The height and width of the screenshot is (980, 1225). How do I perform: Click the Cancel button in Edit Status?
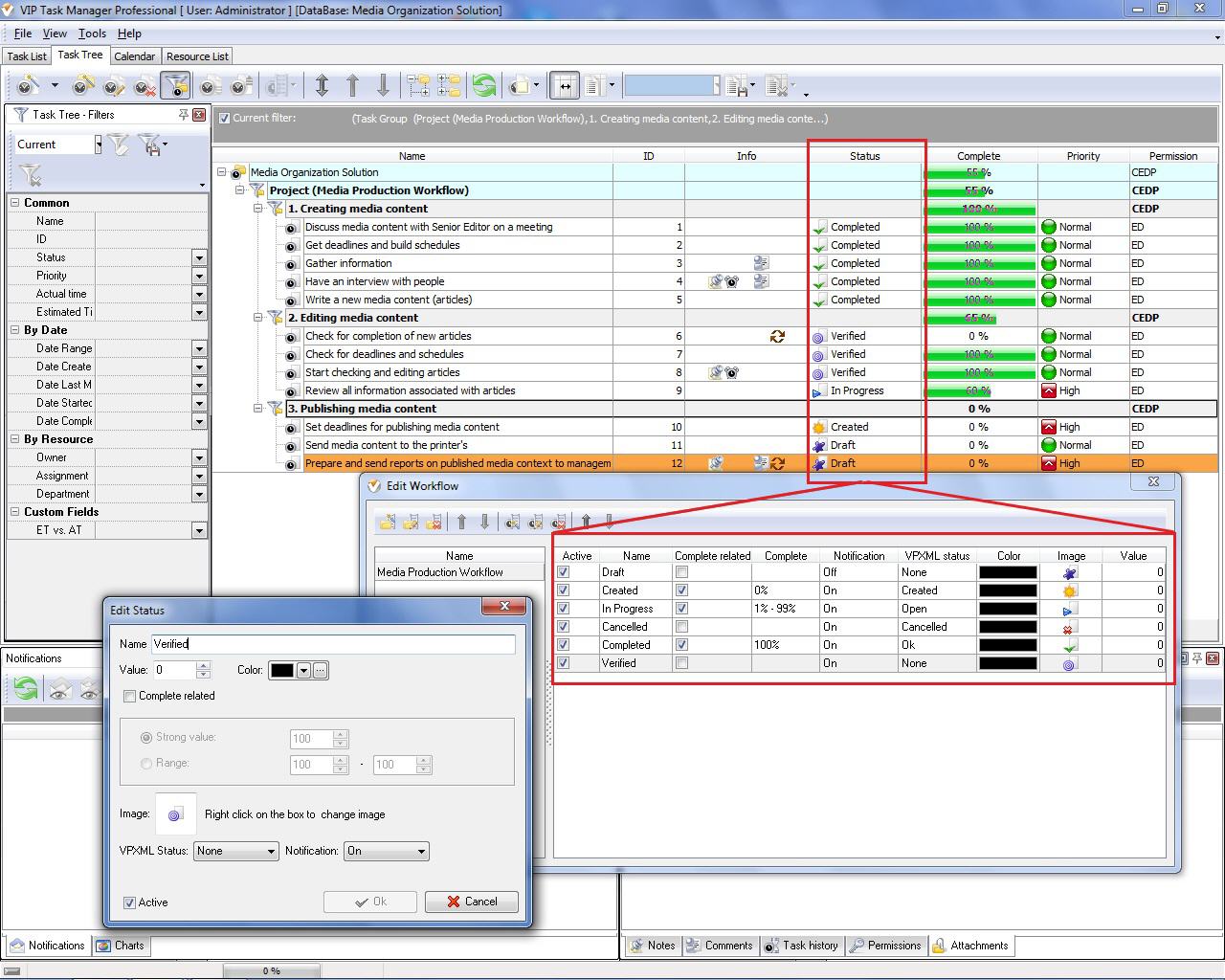pyautogui.click(x=471, y=902)
